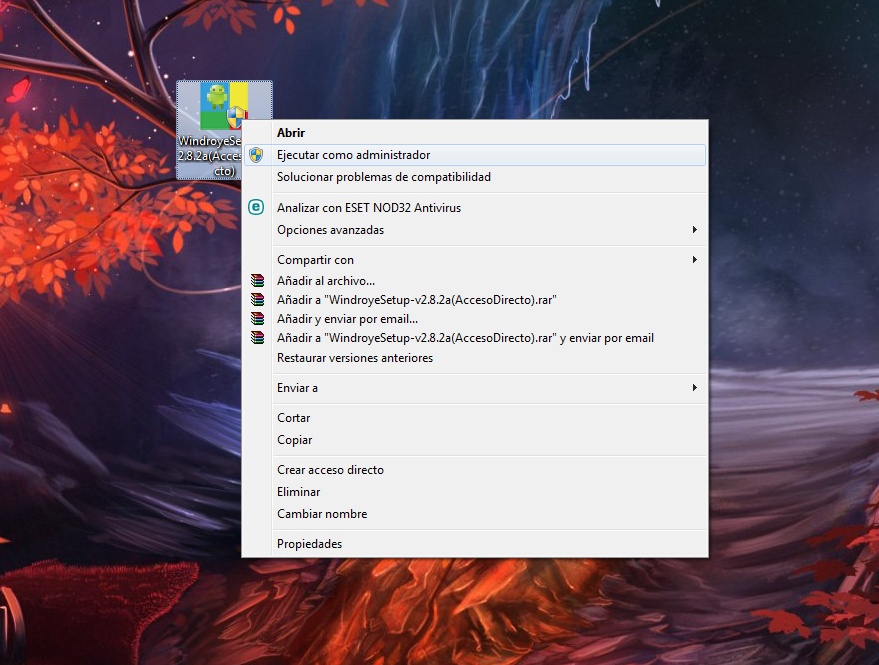Click the WinRAR icon for añadir y enviar por email al rar

click(258, 338)
